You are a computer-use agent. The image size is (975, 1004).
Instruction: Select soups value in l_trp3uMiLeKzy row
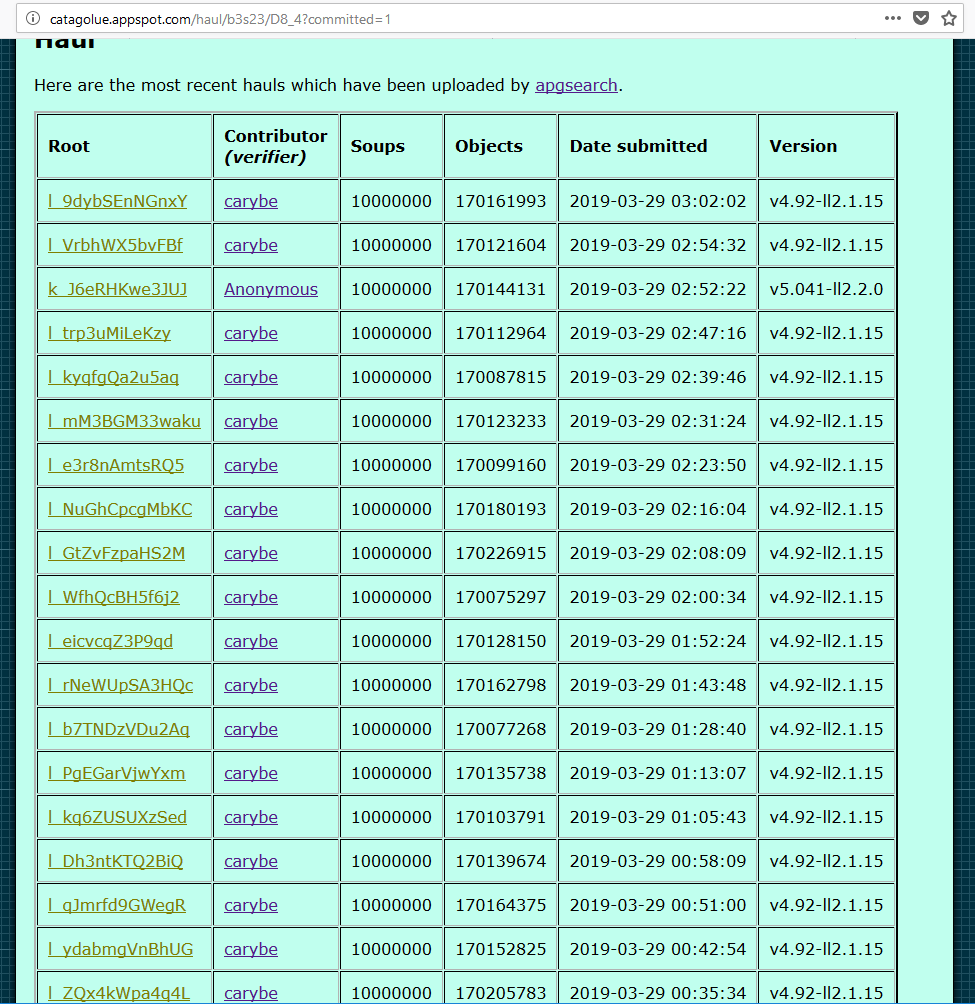pos(391,334)
